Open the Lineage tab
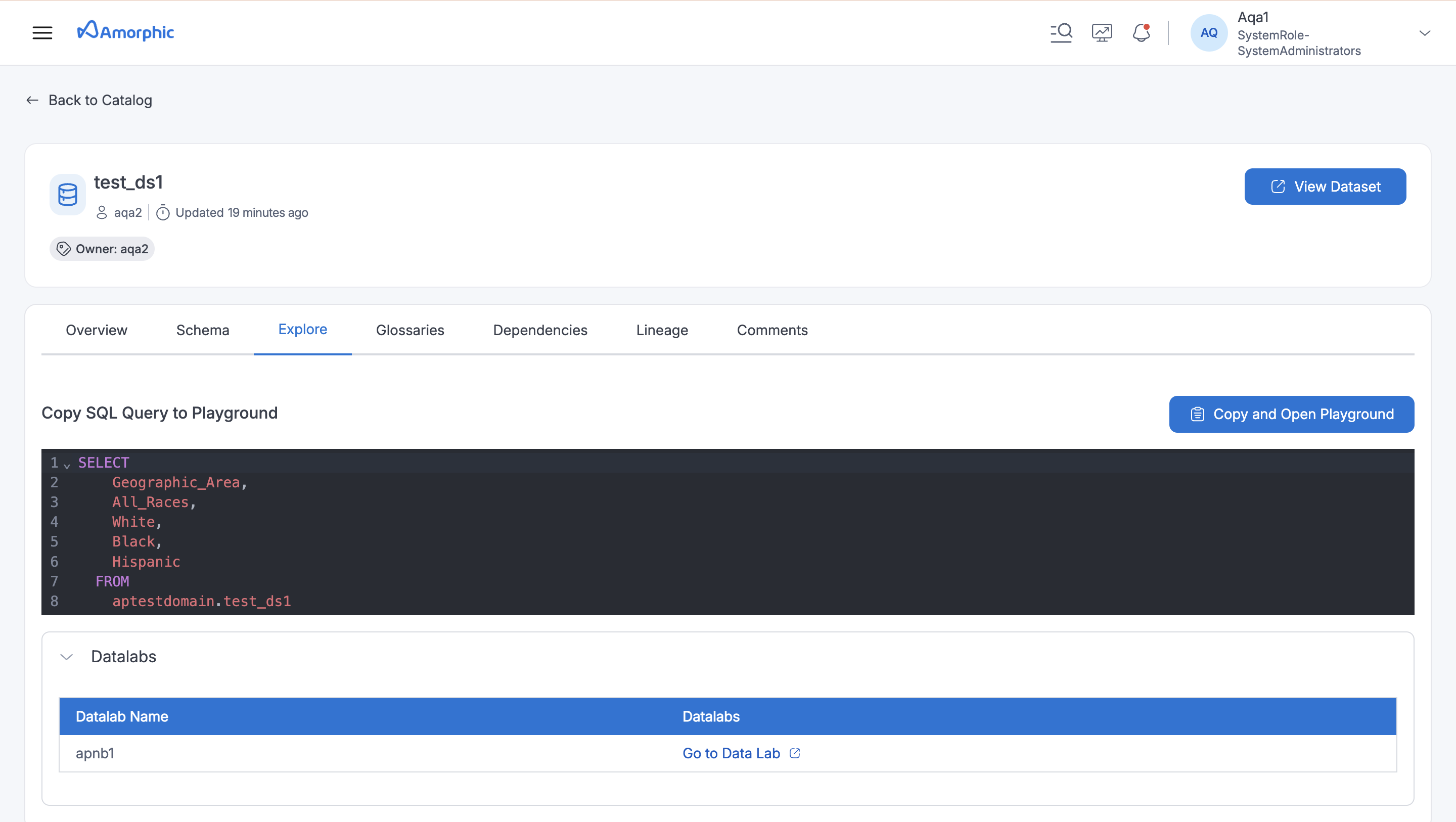Viewport: 1456px width, 822px height. (662, 330)
